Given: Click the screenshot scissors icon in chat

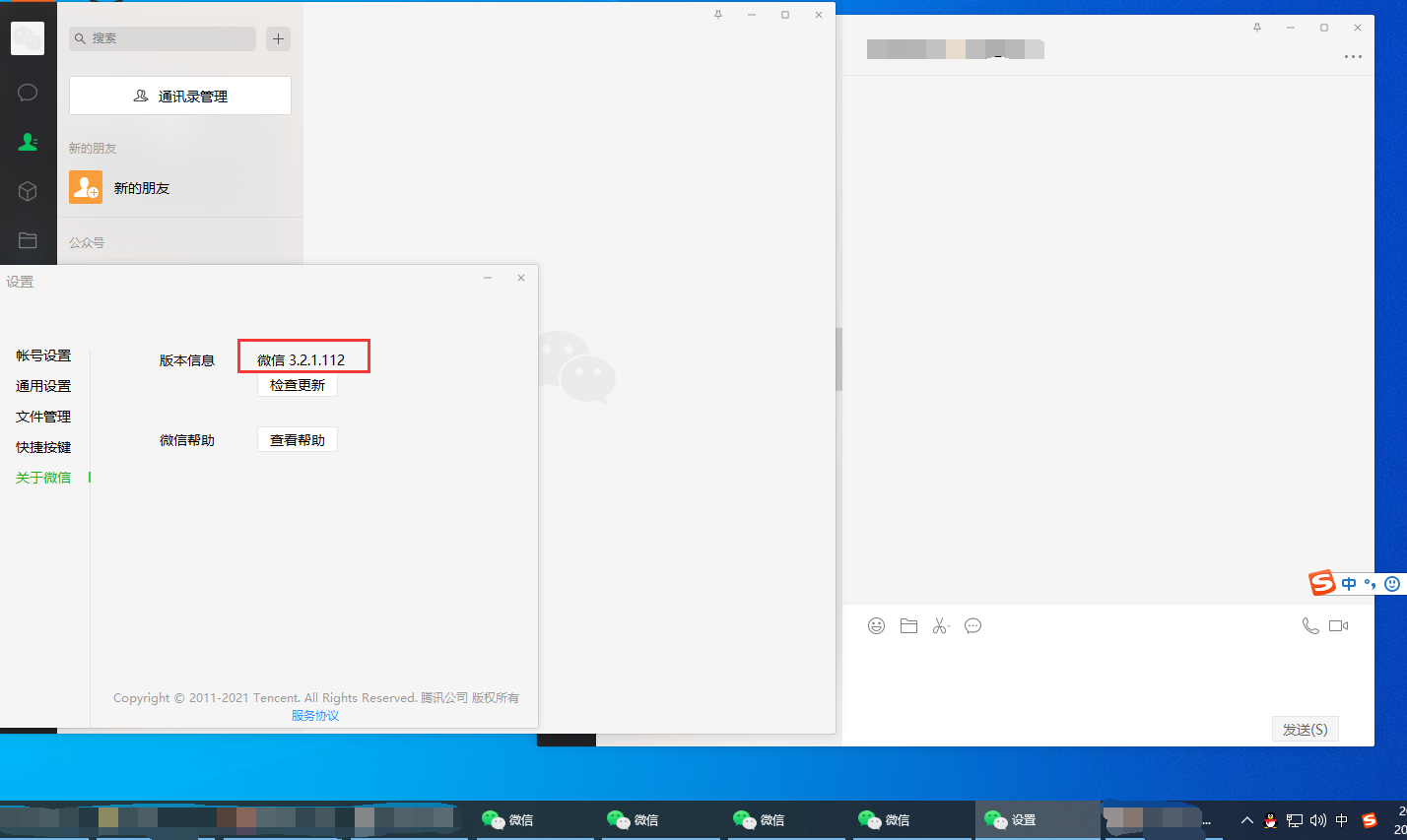Looking at the screenshot, I should tap(940, 625).
